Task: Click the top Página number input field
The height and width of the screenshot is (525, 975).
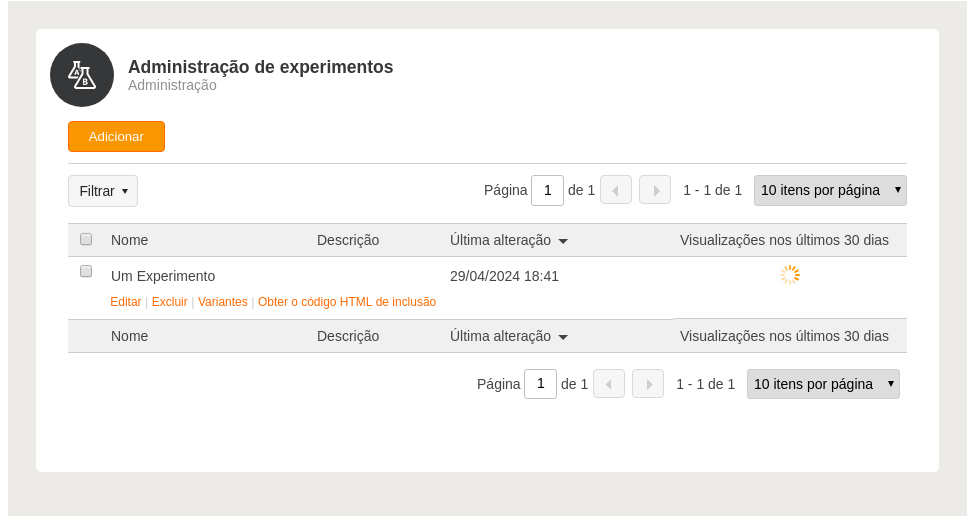Action: click(x=547, y=190)
